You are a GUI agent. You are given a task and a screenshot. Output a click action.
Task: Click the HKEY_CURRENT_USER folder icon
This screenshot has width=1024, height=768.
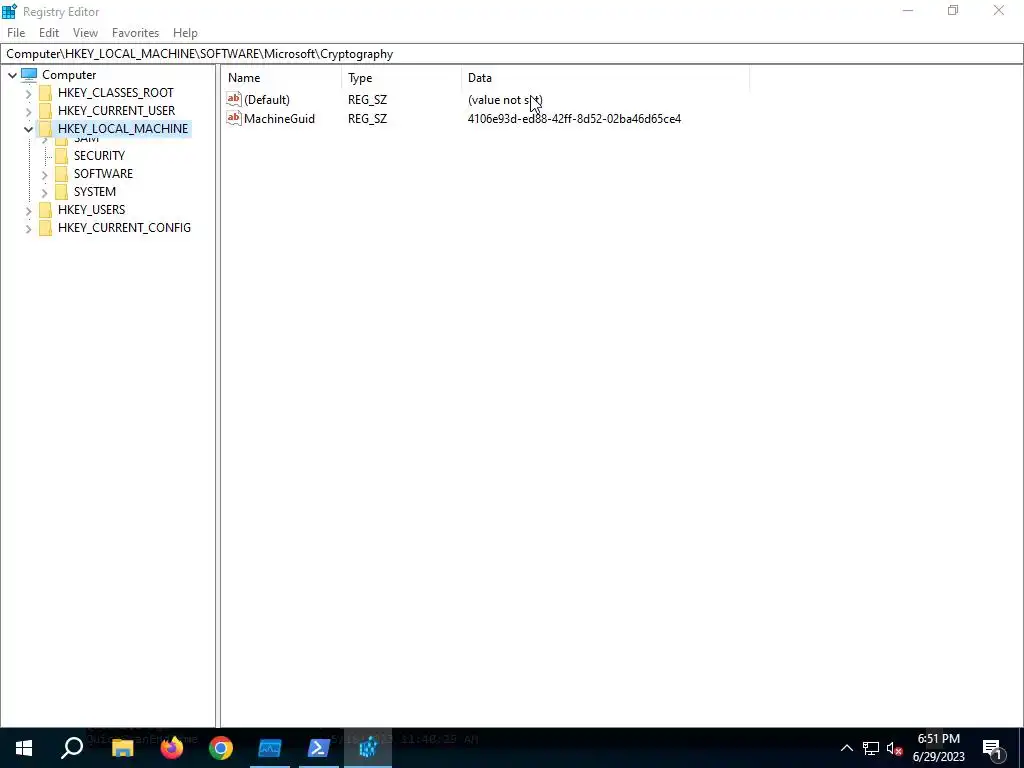46,110
